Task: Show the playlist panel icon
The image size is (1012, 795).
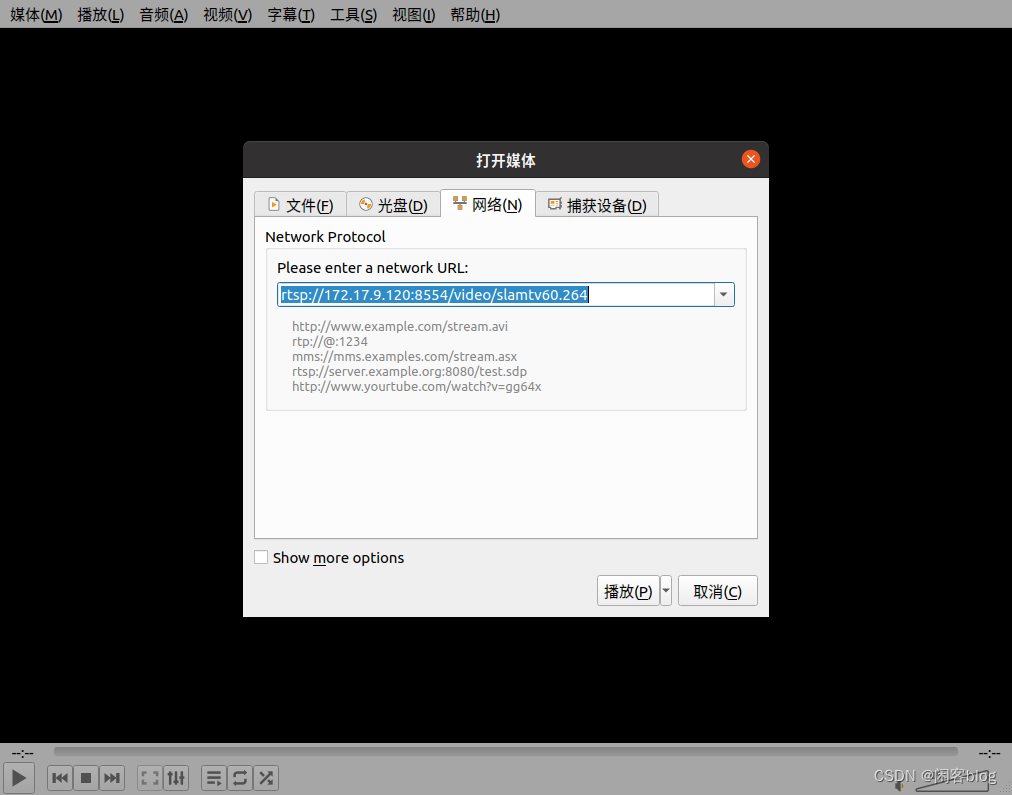Action: click(213, 778)
